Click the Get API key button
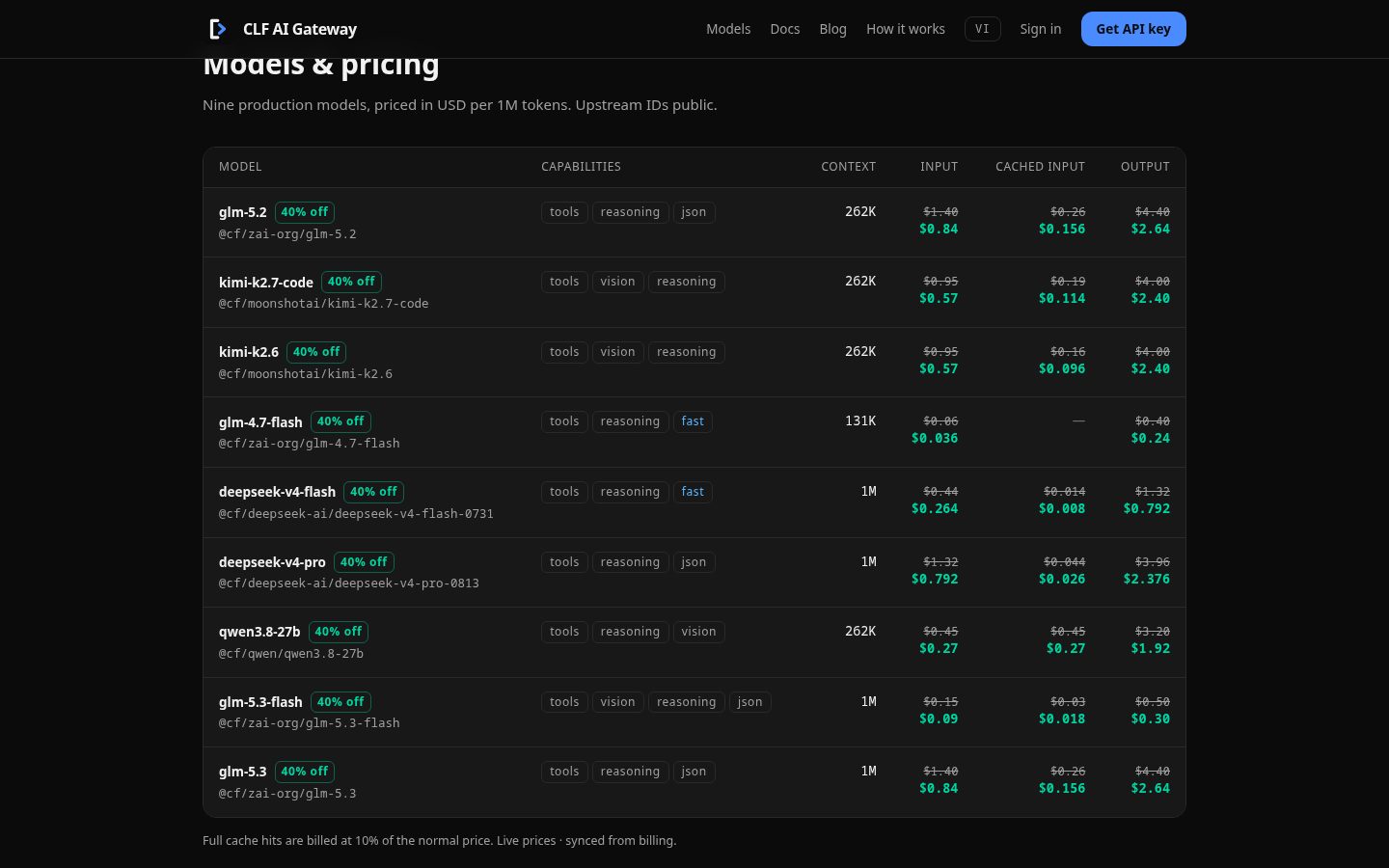The width and height of the screenshot is (1389, 868). (x=1133, y=29)
